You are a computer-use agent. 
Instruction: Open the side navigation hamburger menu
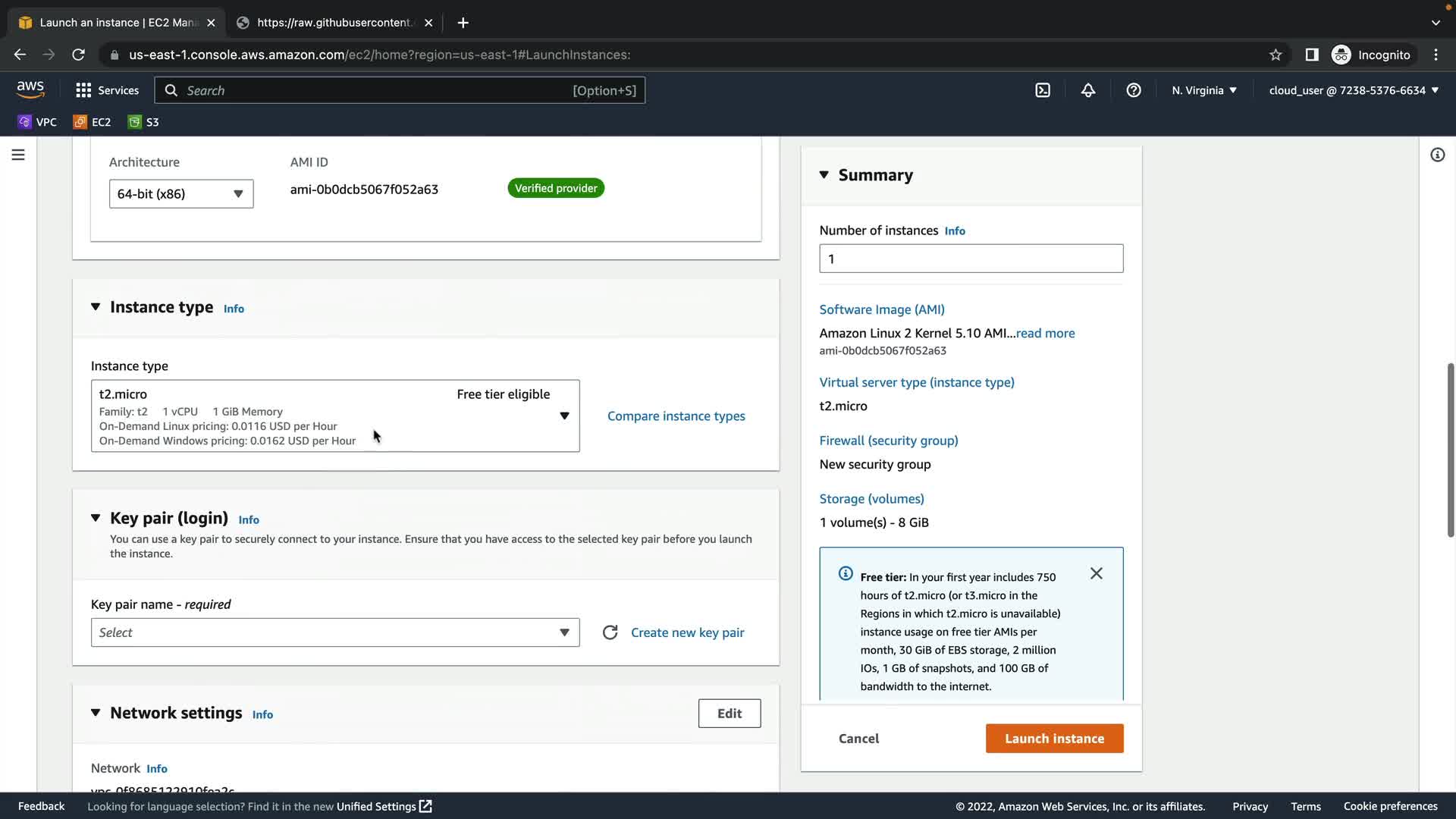(18, 155)
